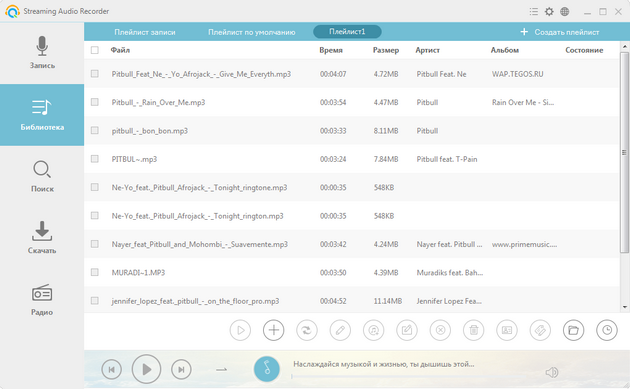
Task: Click the scrollbar down arrow
Action: point(624,307)
